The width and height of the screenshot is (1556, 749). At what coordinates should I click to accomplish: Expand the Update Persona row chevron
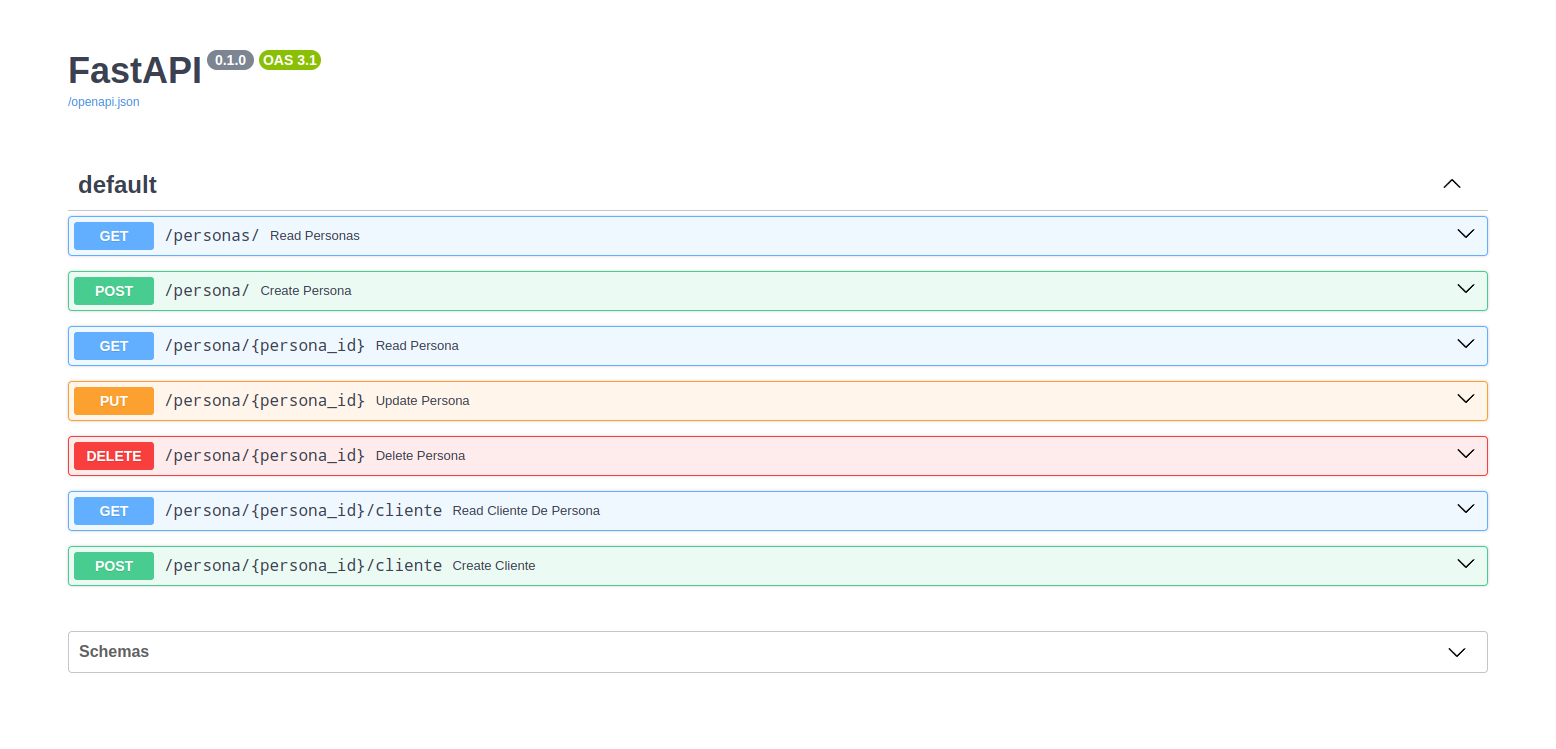coord(1466,399)
